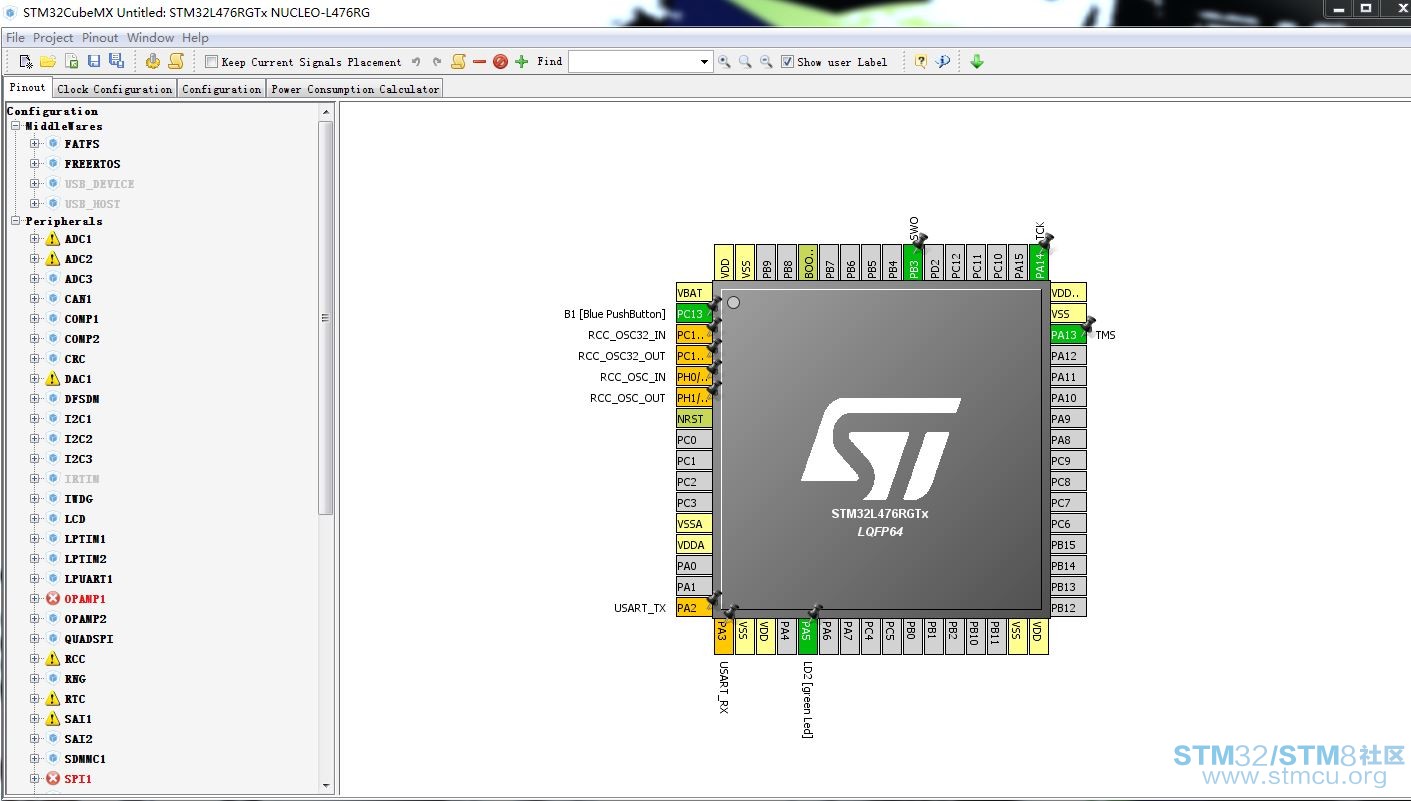The width and height of the screenshot is (1411, 801).
Task: Select LPUART1 in the peripherals tree
Action: tap(89, 579)
